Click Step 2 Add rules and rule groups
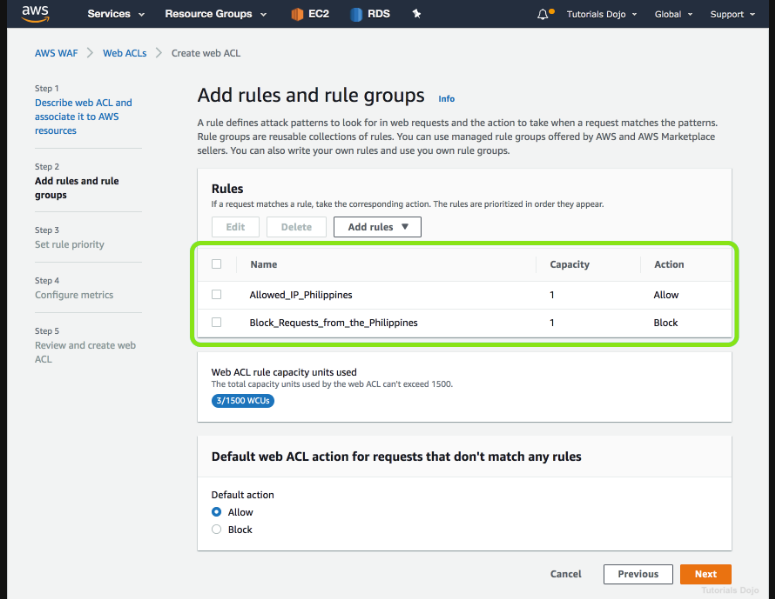Screen dimensions: 775x599 click(x=77, y=188)
